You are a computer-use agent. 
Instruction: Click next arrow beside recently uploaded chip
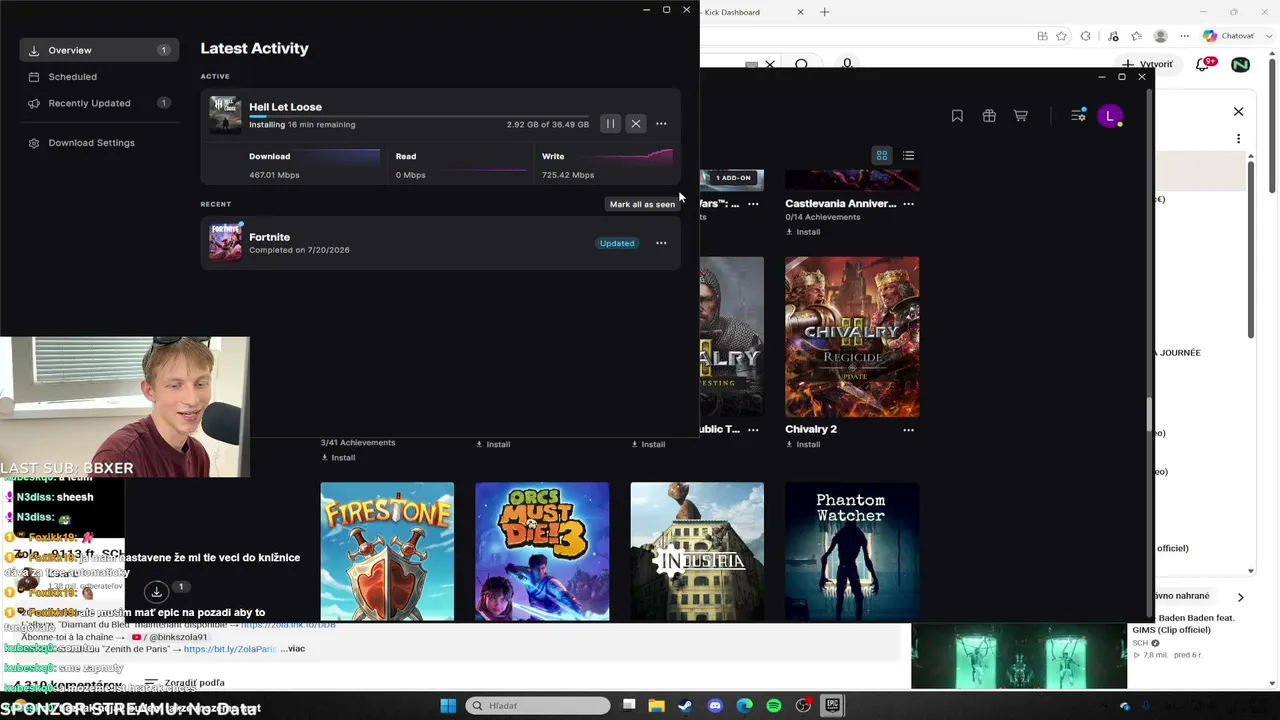pyautogui.click(x=1240, y=598)
